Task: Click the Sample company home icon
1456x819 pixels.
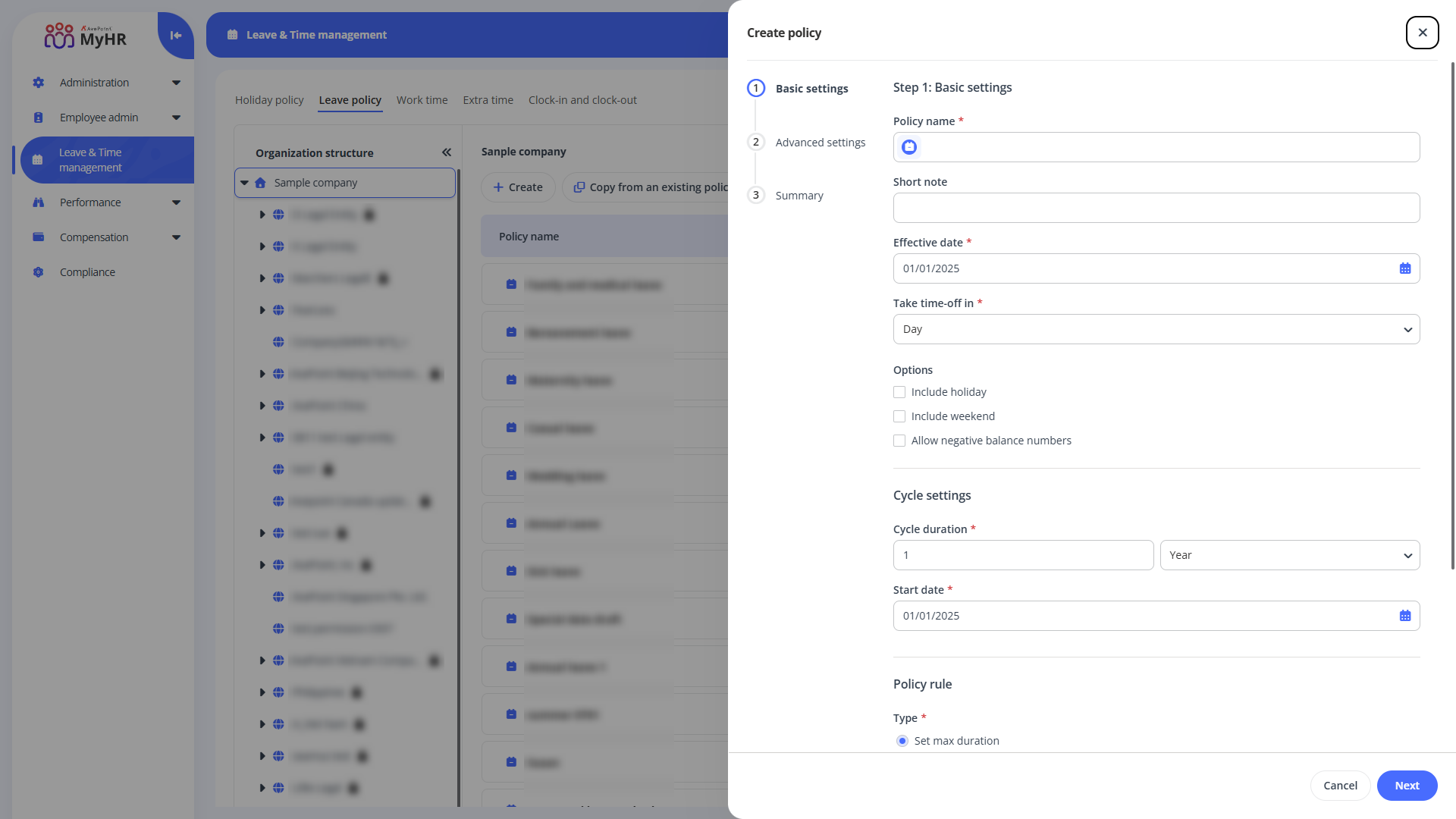Action: pos(261,183)
